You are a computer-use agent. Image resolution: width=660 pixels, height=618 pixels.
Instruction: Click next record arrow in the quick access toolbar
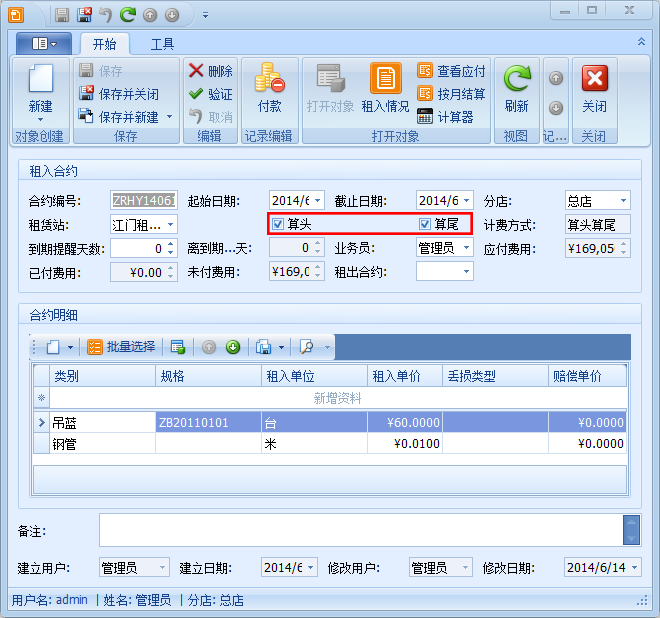pyautogui.click(x=172, y=15)
